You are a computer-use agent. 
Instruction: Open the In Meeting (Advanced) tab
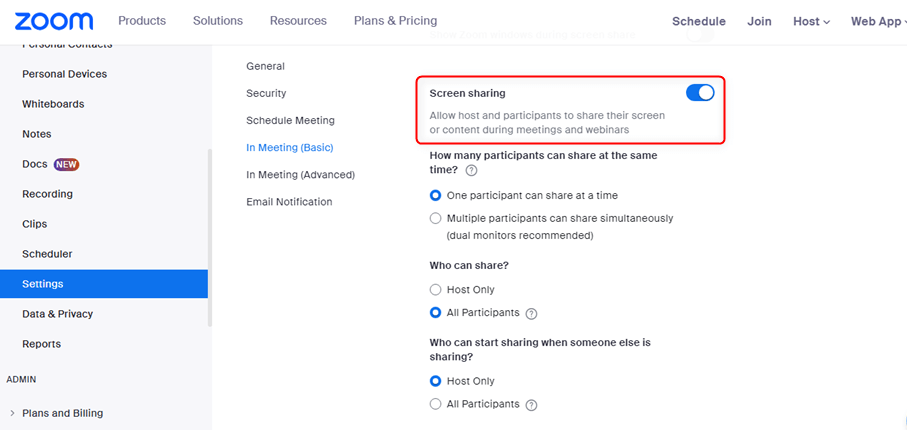click(300, 174)
